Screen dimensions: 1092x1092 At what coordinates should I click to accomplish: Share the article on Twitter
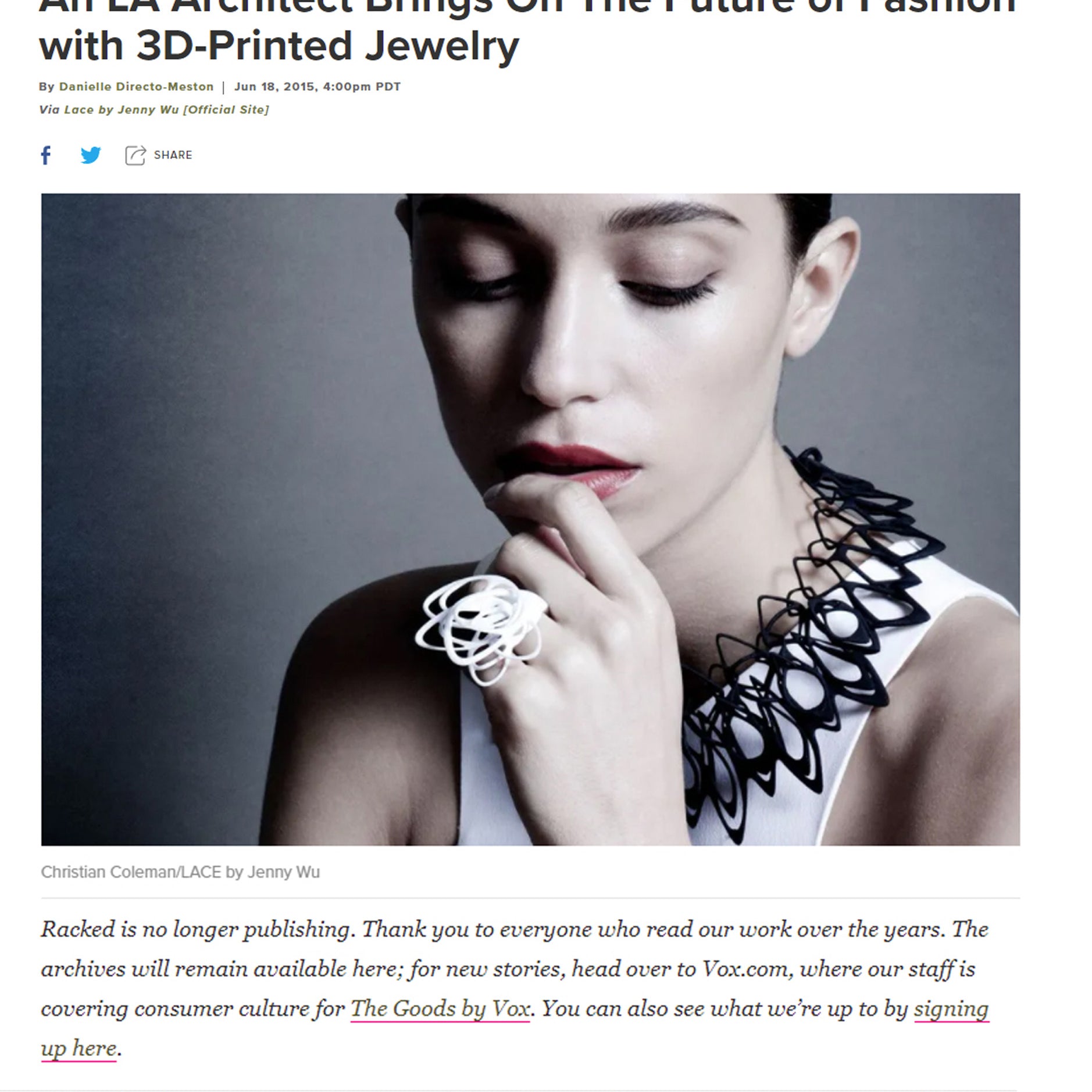pos(91,155)
